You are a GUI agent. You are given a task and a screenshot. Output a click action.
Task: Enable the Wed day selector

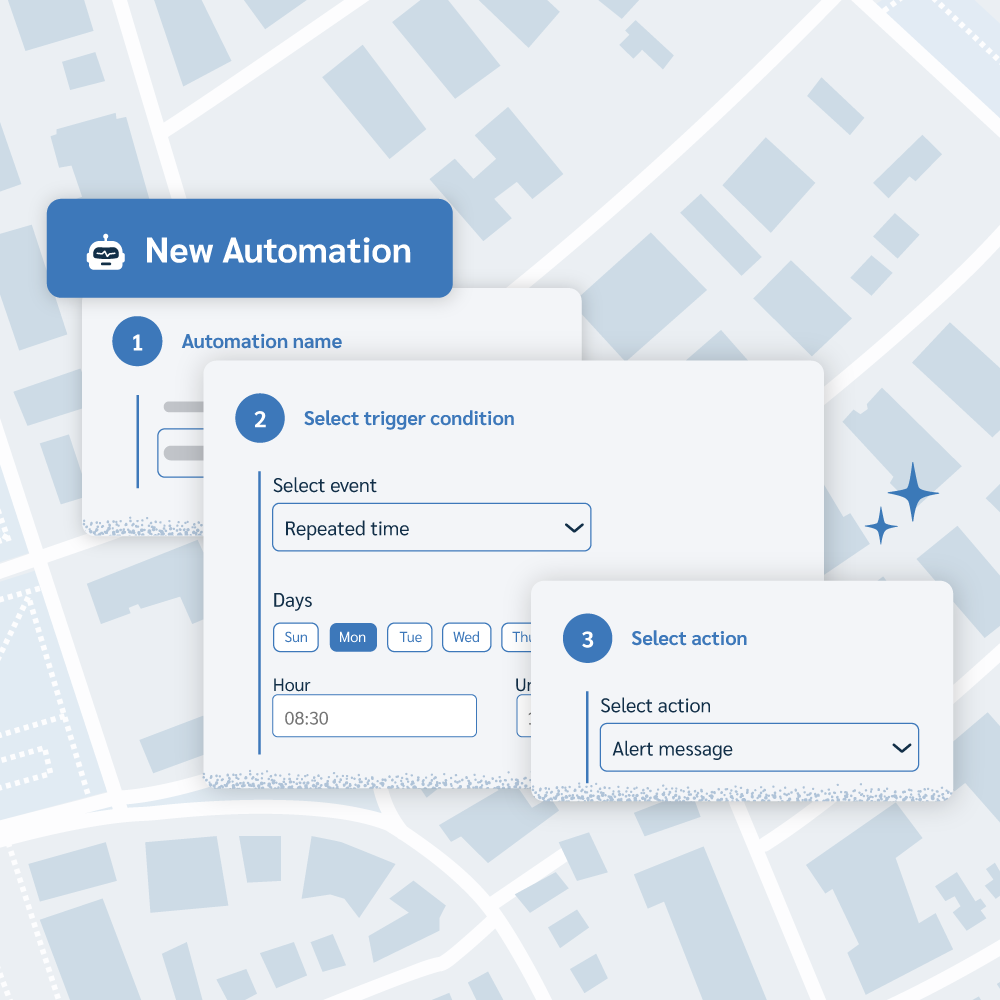(x=466, y=637)
